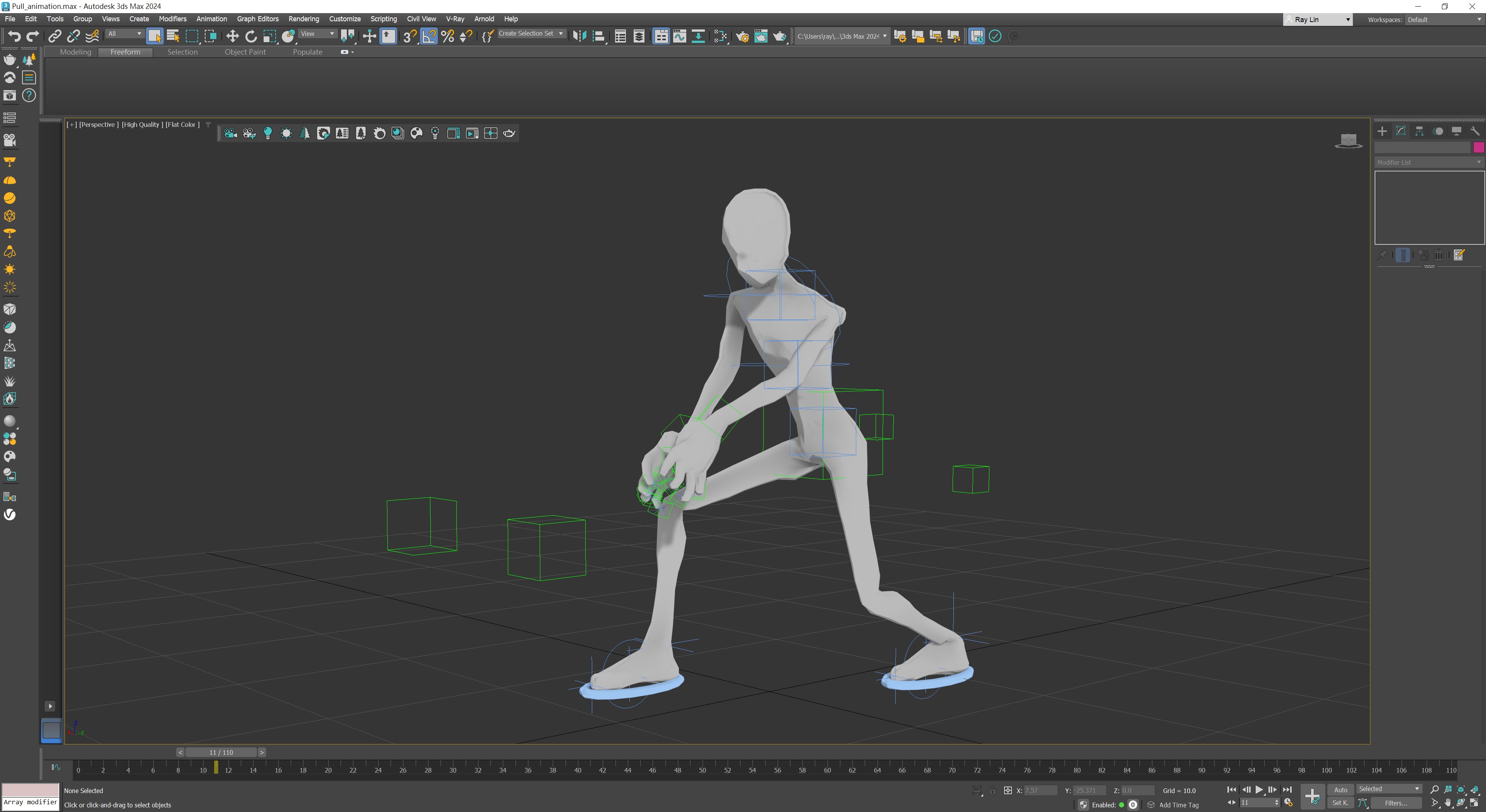Open the Curve Editor from toolbar
1486x812 pixels.
click(x=680, y=36)
